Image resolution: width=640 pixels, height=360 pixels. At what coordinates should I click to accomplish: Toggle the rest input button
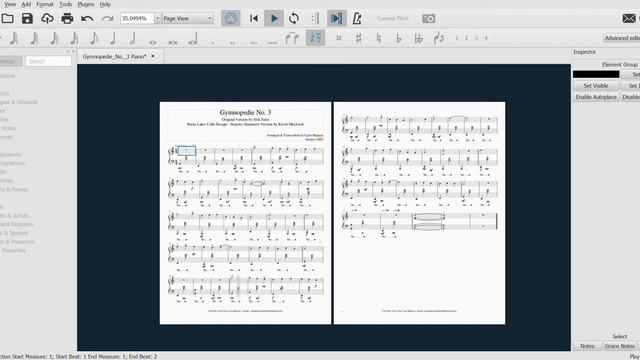click(x=316, y=38)
